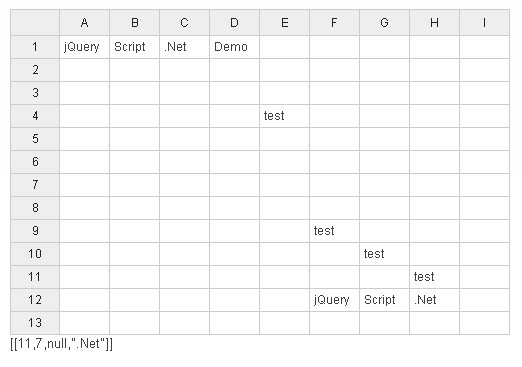The height and width of the screenshot is (367, 522).
Task: Select row 1 header
Action: (x=35, y=47)
